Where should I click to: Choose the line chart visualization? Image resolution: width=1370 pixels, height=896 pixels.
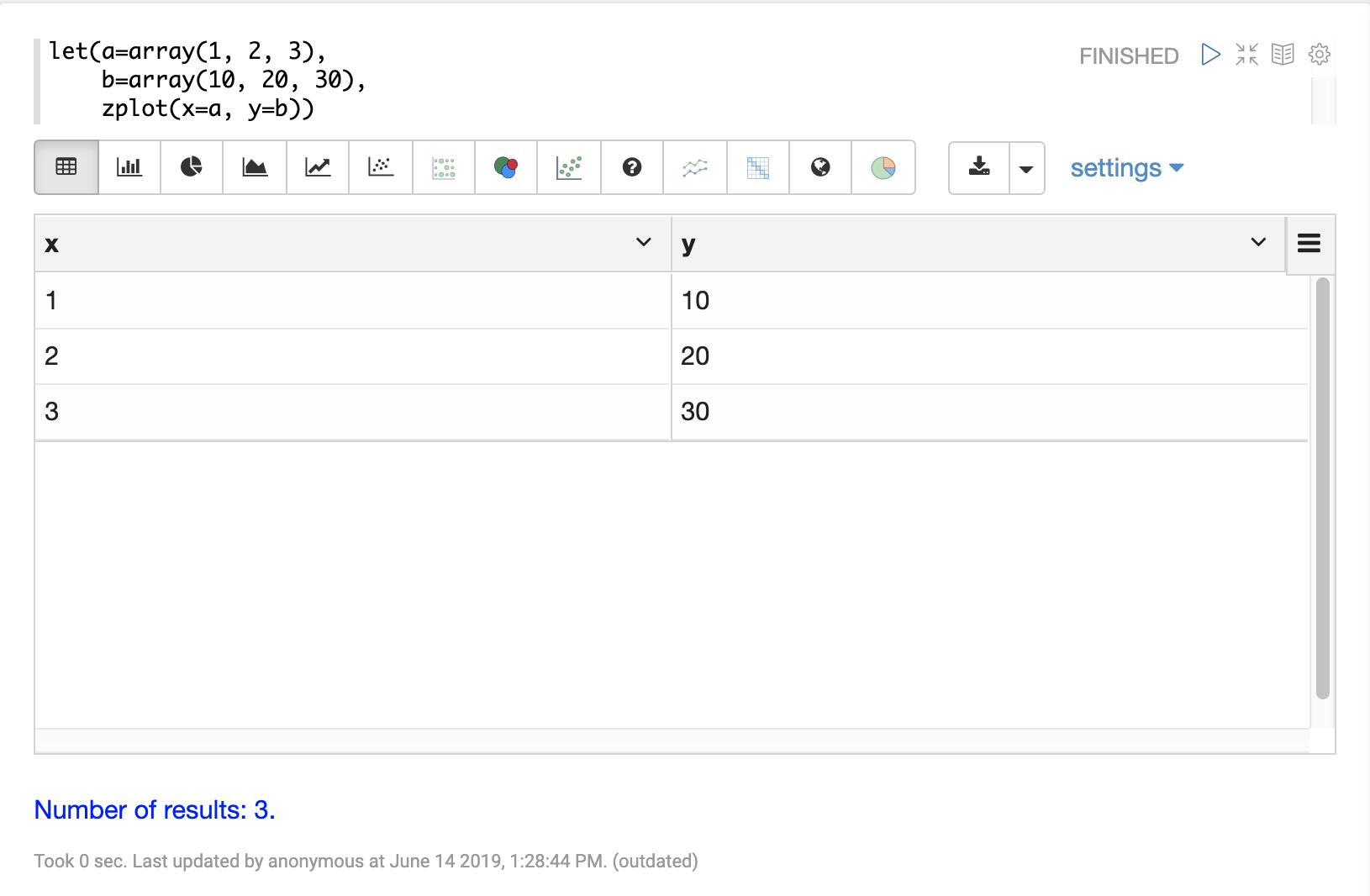(x=318, y=167)
